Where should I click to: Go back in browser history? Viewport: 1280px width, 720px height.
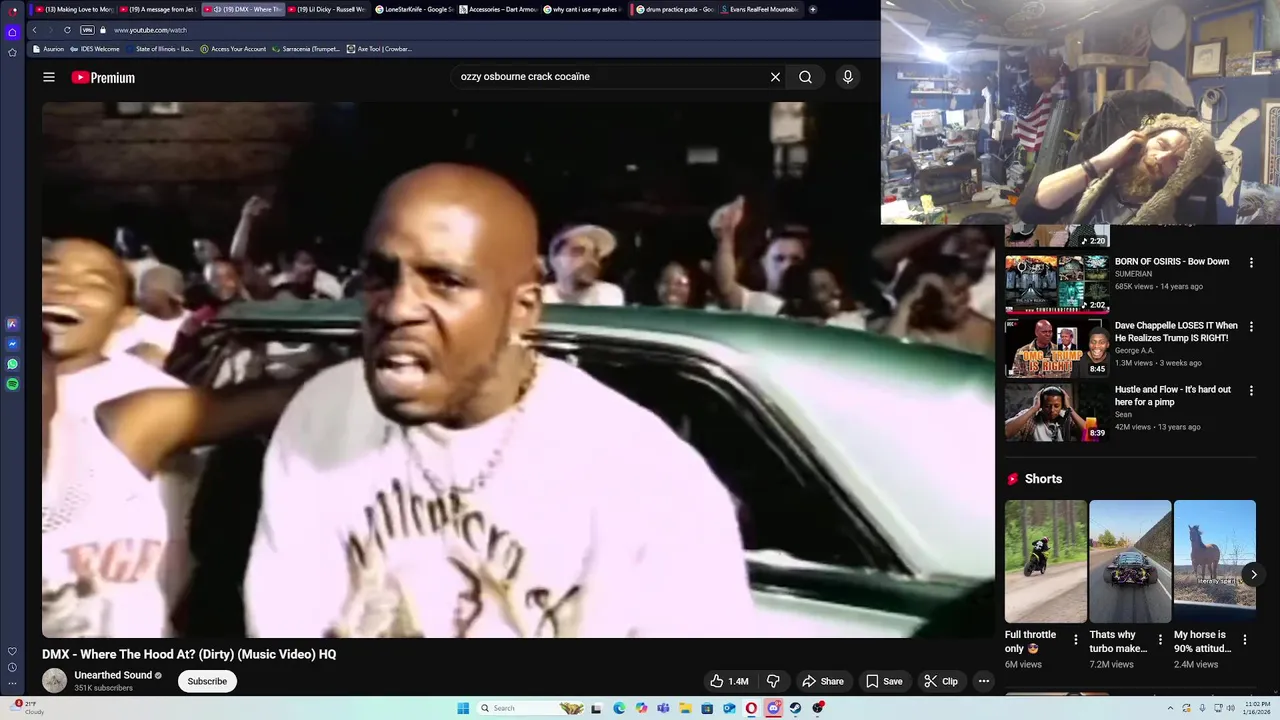34,30
